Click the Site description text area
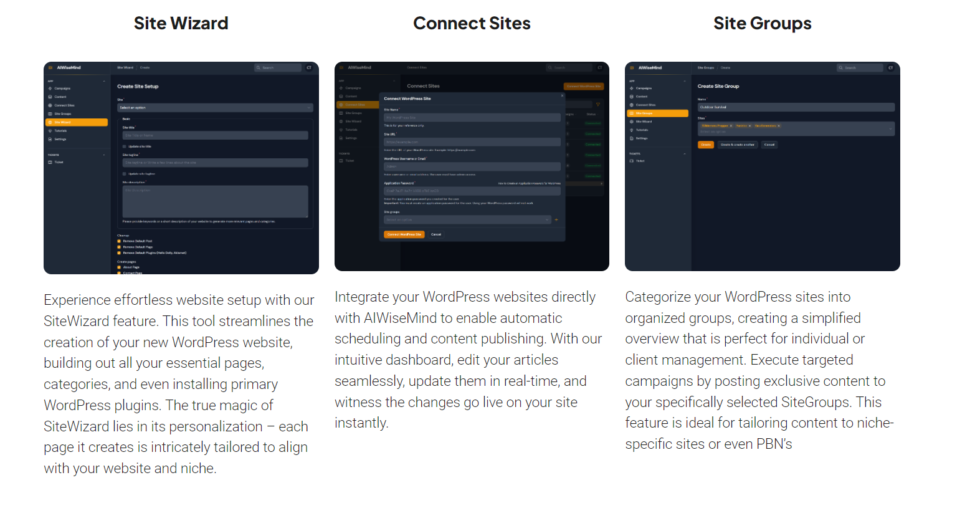 tap(215, 202)
